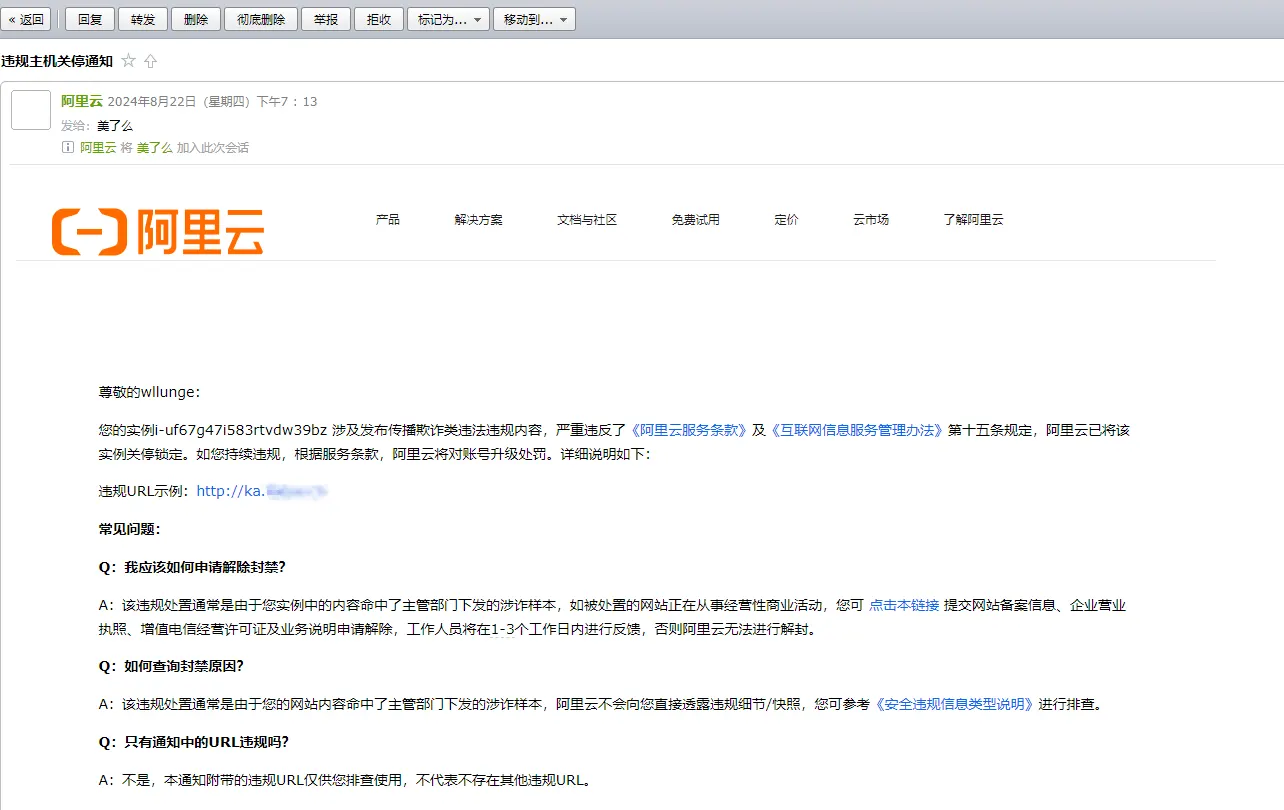
Task: Click the question 我应该如何申请解除封禁？
Action: click(205, 567)
